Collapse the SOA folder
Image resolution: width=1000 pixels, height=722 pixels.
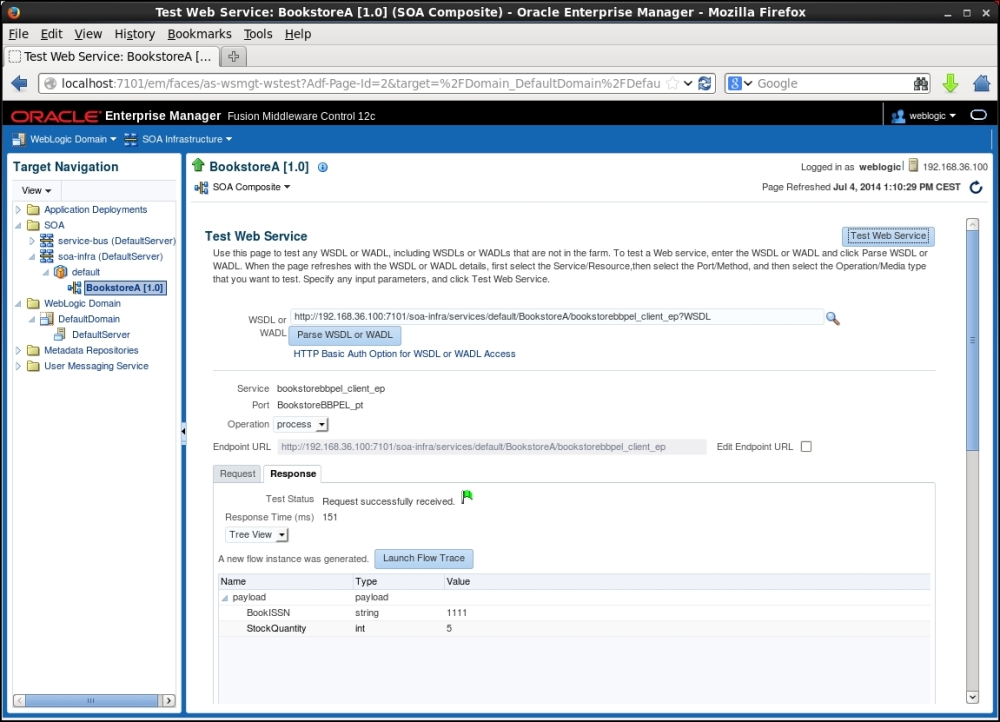pyautogui.click(x=18, y=225)
